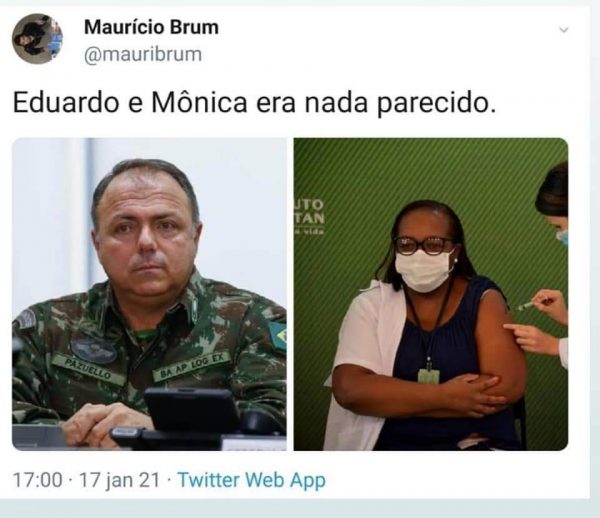Click the woman's white face mask
This screenshot has width=600, height=518.
424,270
